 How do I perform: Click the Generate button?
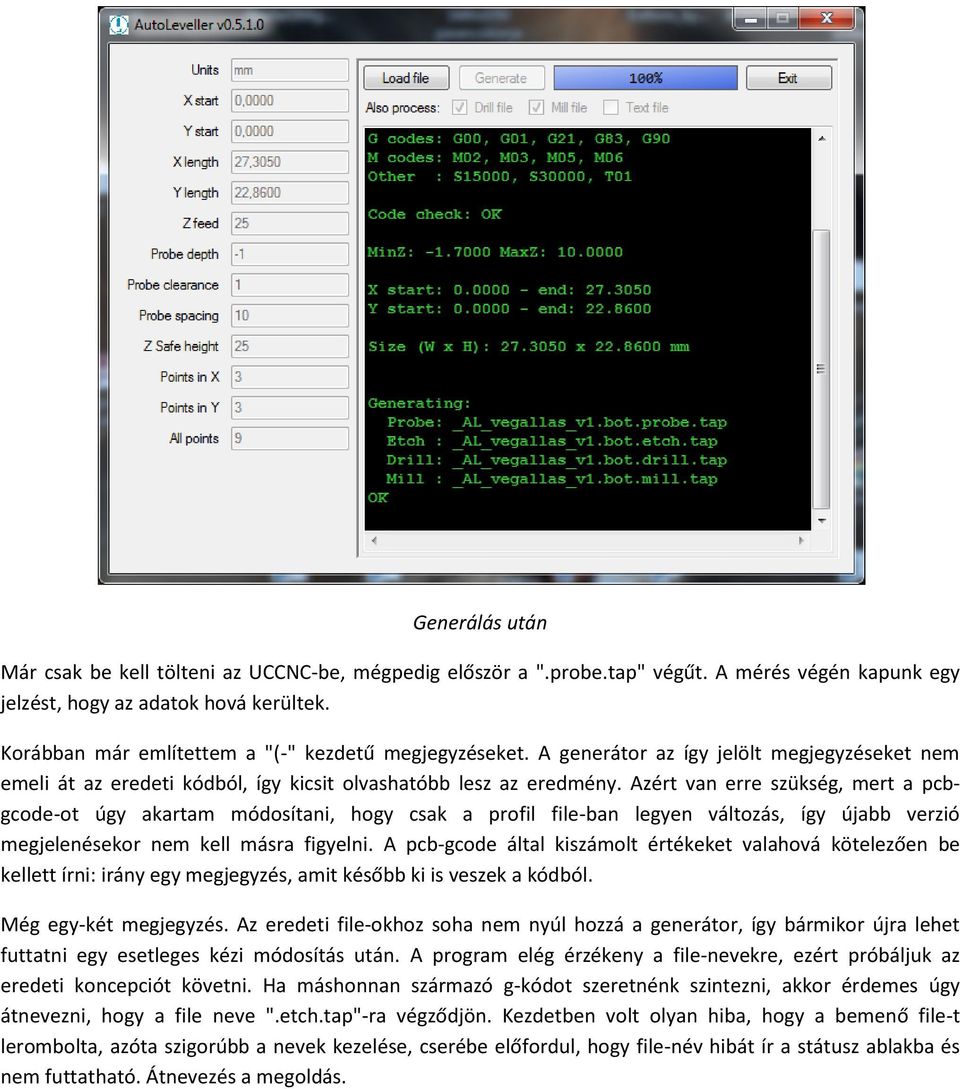click(502, 78)
